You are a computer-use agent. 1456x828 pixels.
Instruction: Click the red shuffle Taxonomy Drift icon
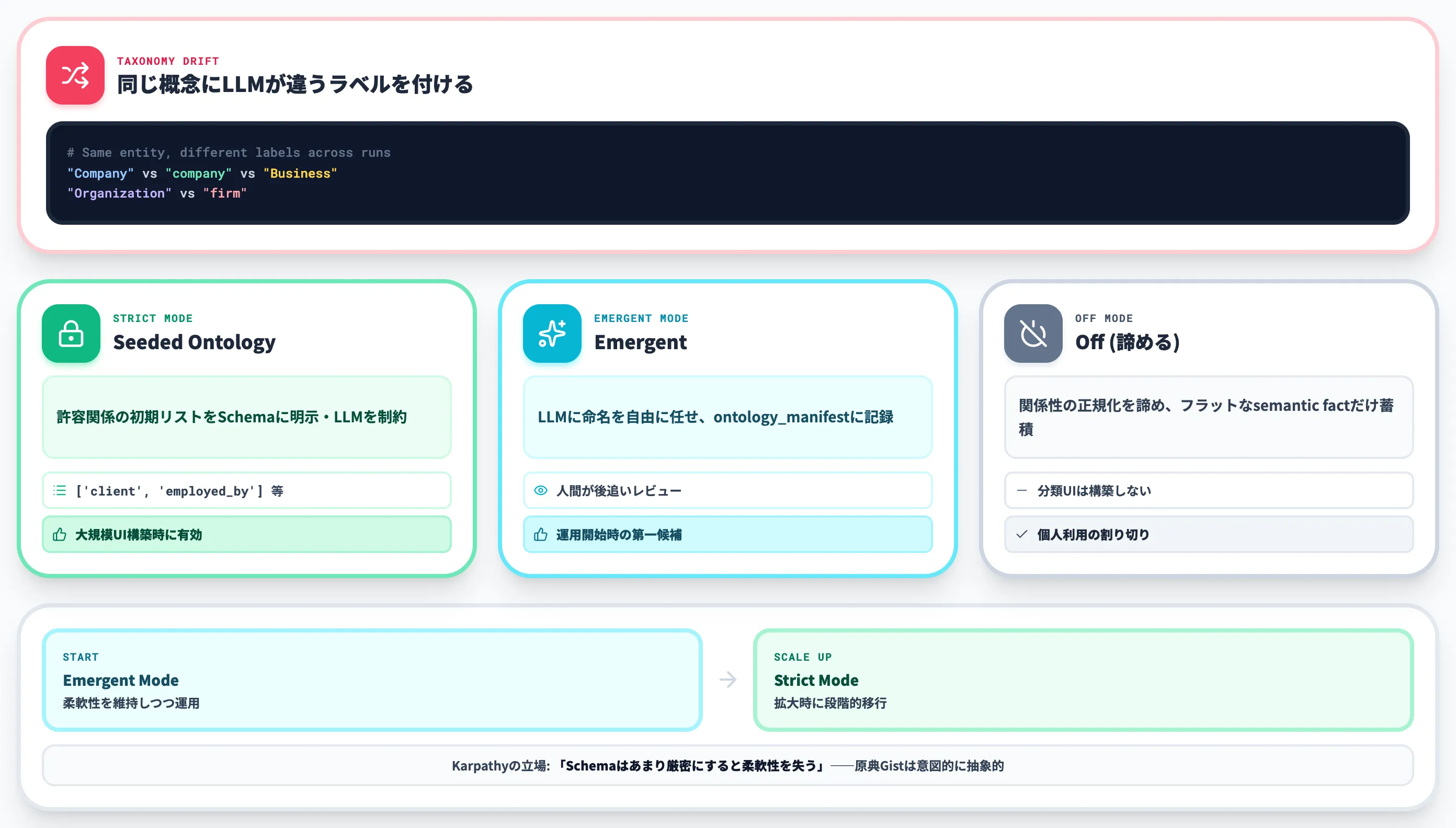pyautogui.click(x=75, y=75)
